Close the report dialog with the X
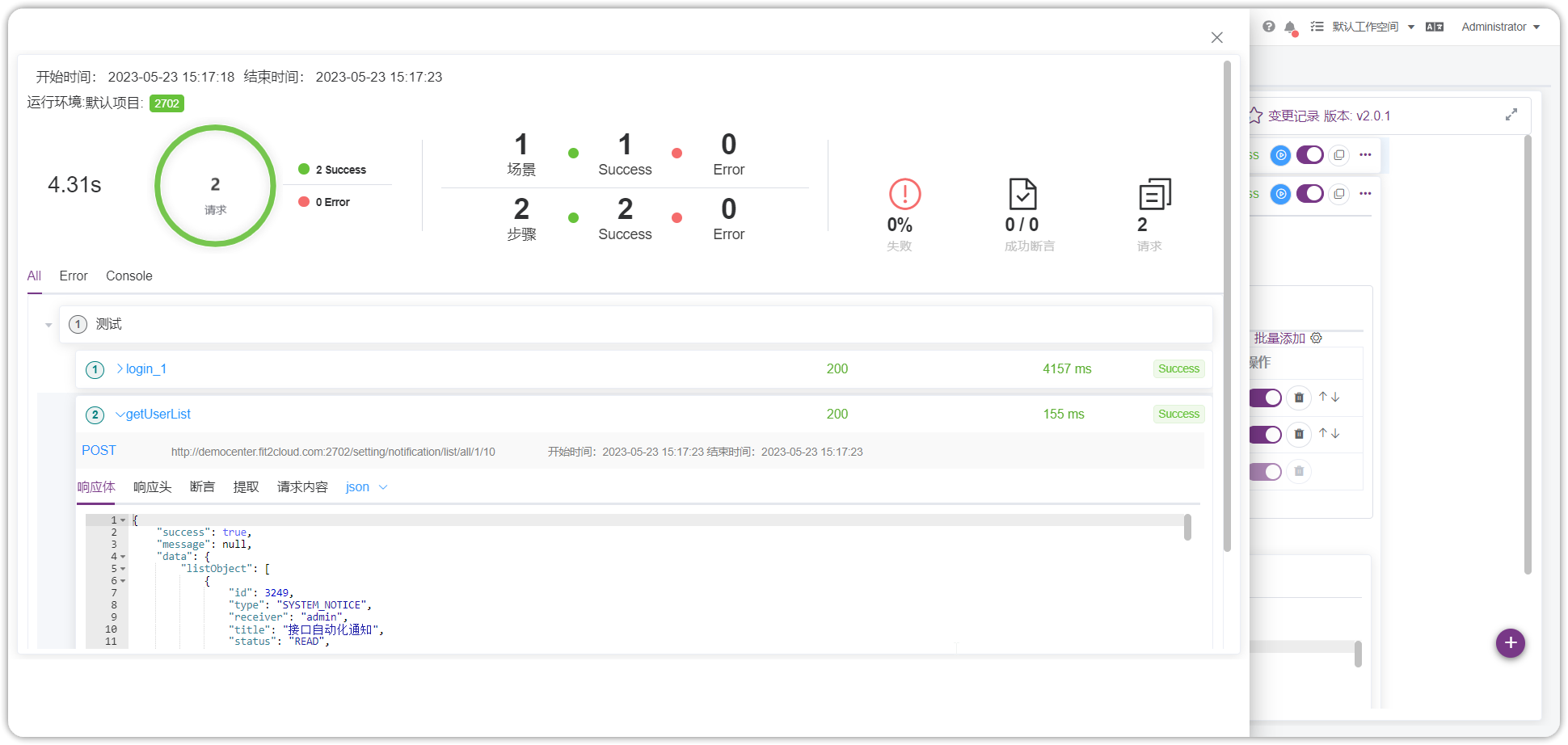 coord(1217,37)
